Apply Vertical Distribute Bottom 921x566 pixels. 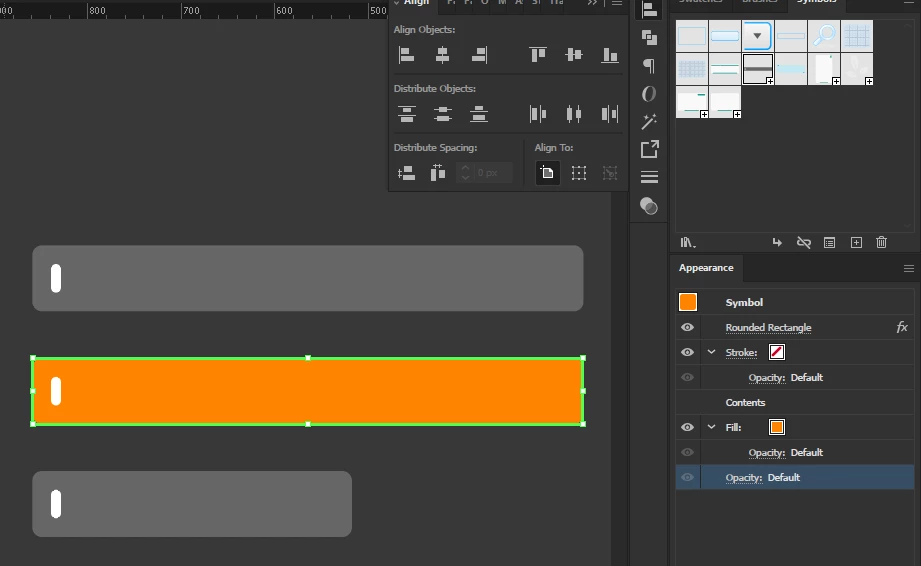(x=479, y=114)
